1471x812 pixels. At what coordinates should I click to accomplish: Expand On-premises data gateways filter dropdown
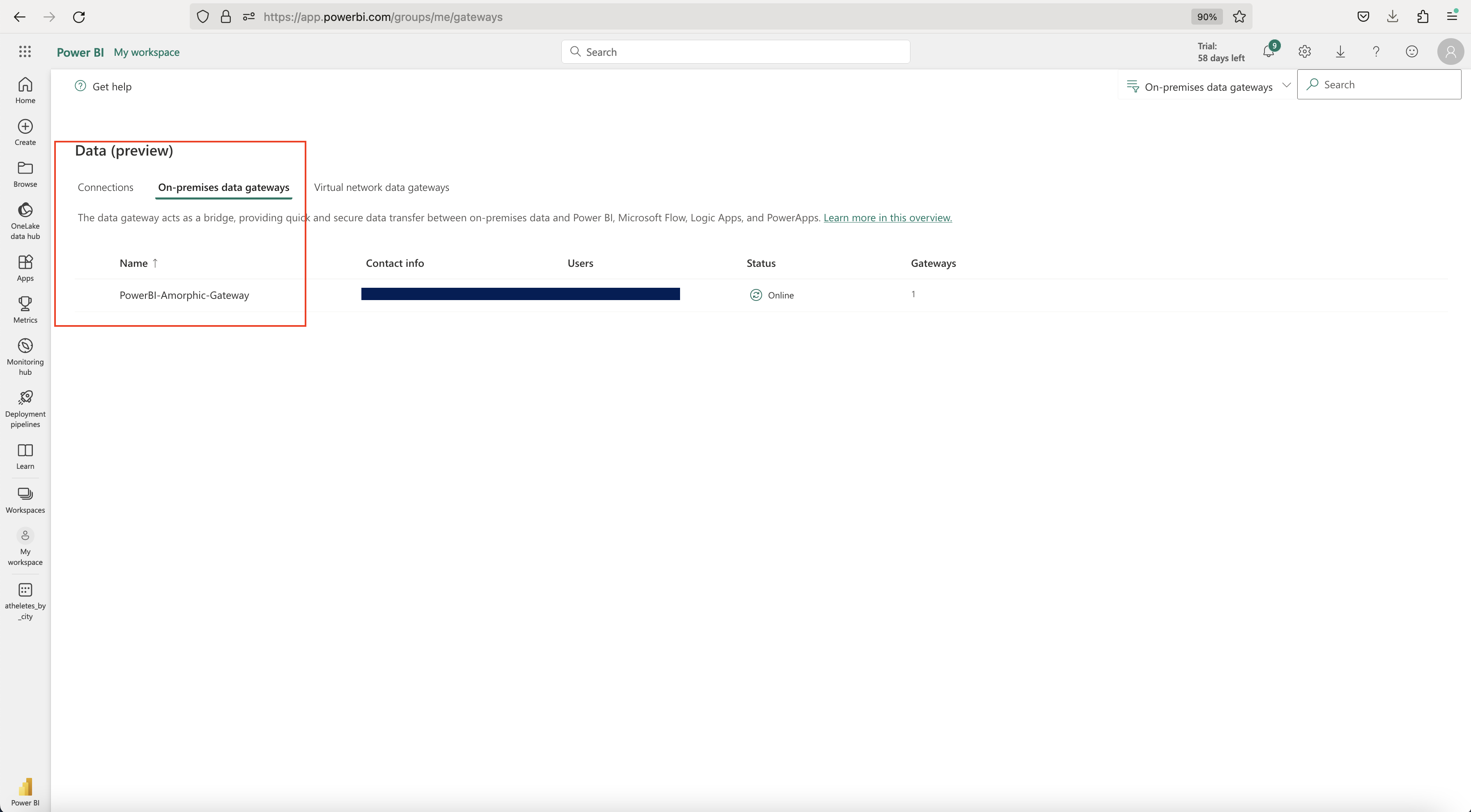coord(1208,86)
